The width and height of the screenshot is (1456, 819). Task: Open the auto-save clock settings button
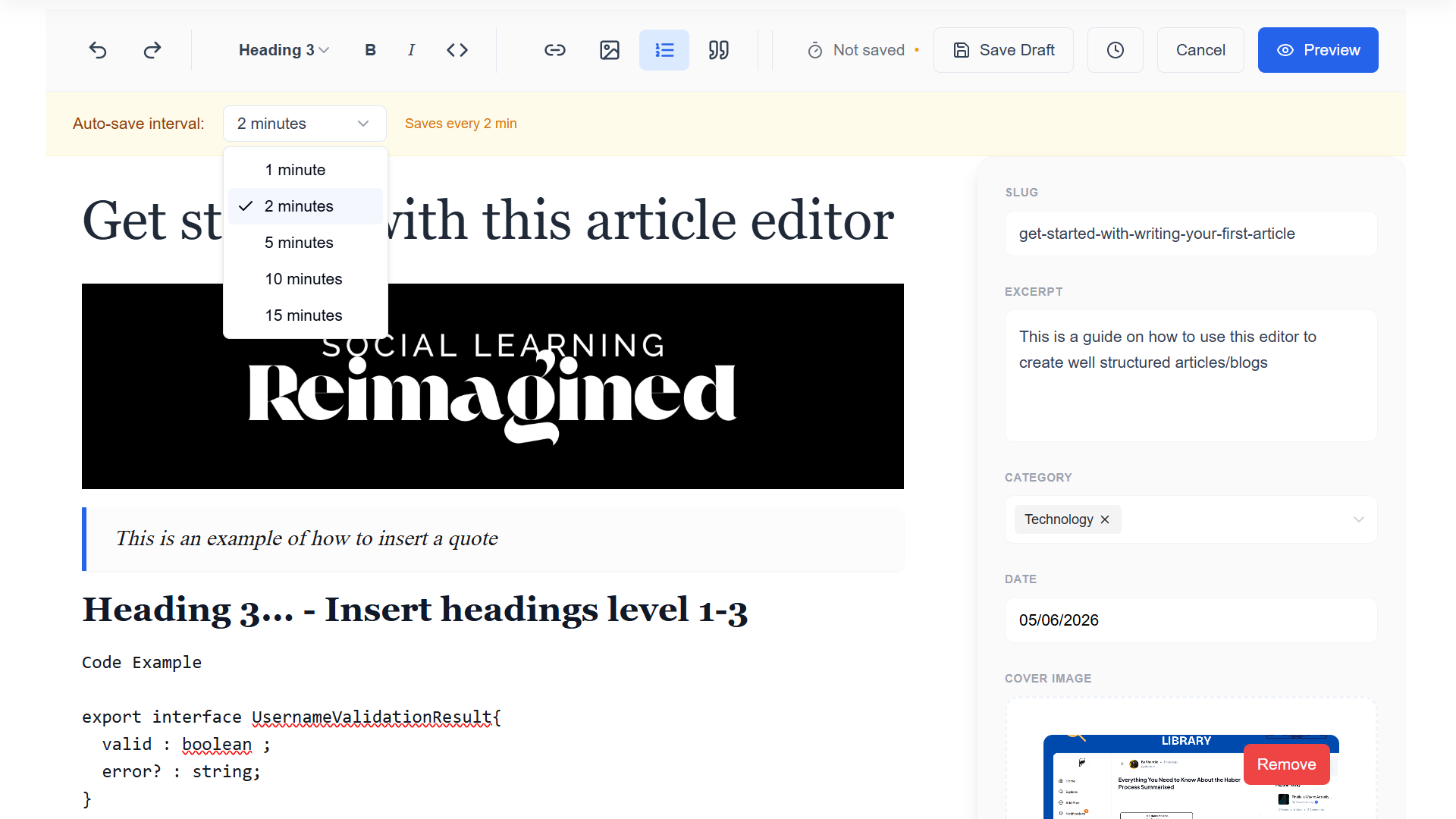(1116, 50)
